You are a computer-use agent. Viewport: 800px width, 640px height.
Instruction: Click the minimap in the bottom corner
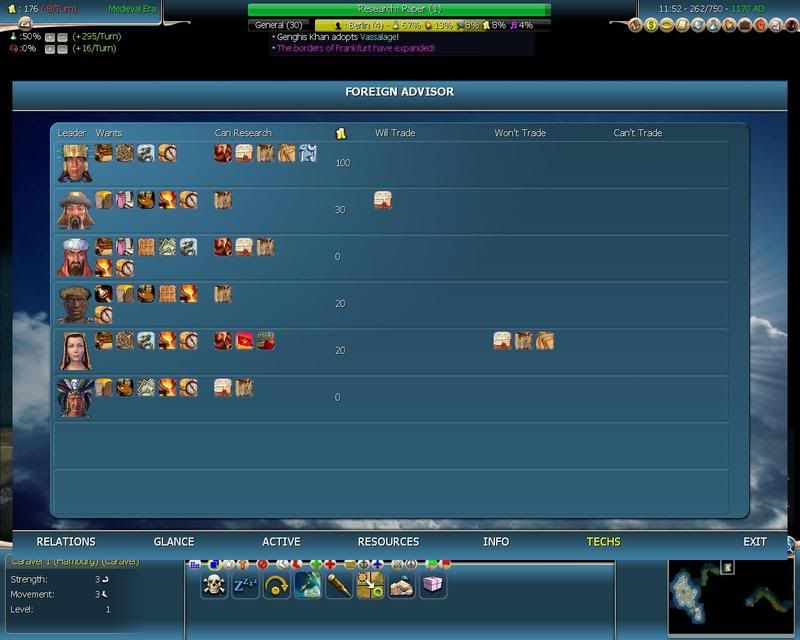[733, 597]
